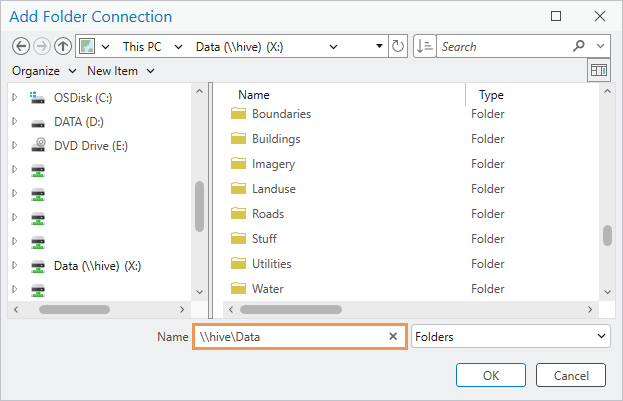Click the file list vertical scrollbar thumb
The height and width of the screenshot is (401, 623).
pyautogui.click(x=607, y=234)
